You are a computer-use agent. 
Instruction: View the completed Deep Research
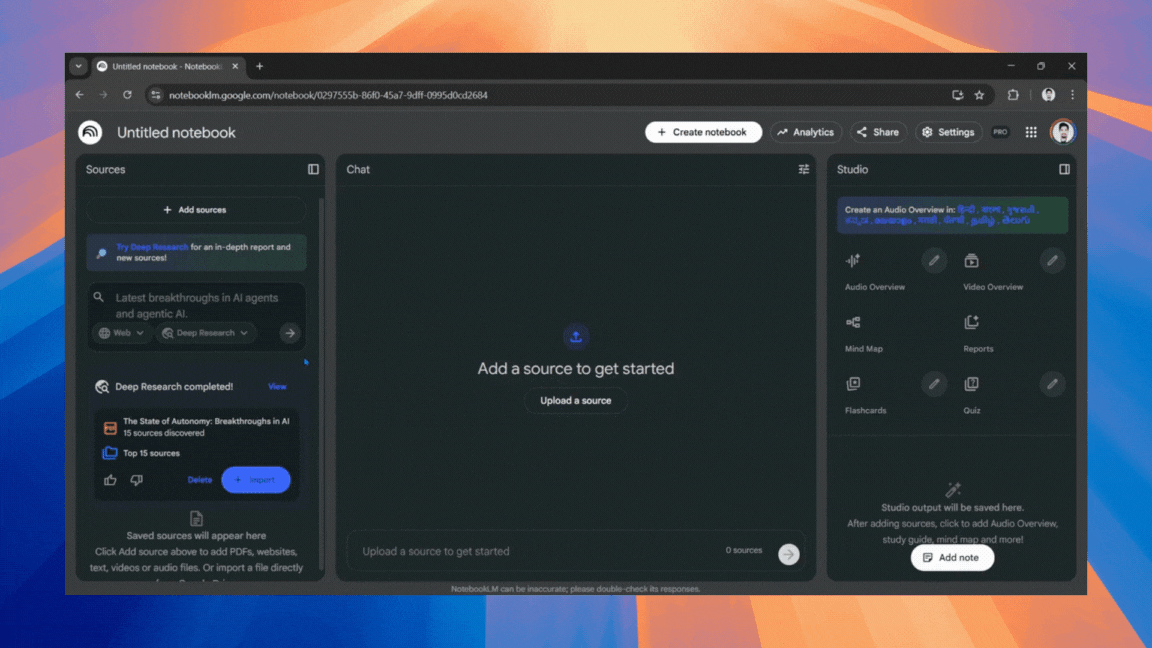pyautogui.click(x=277, y=386)
